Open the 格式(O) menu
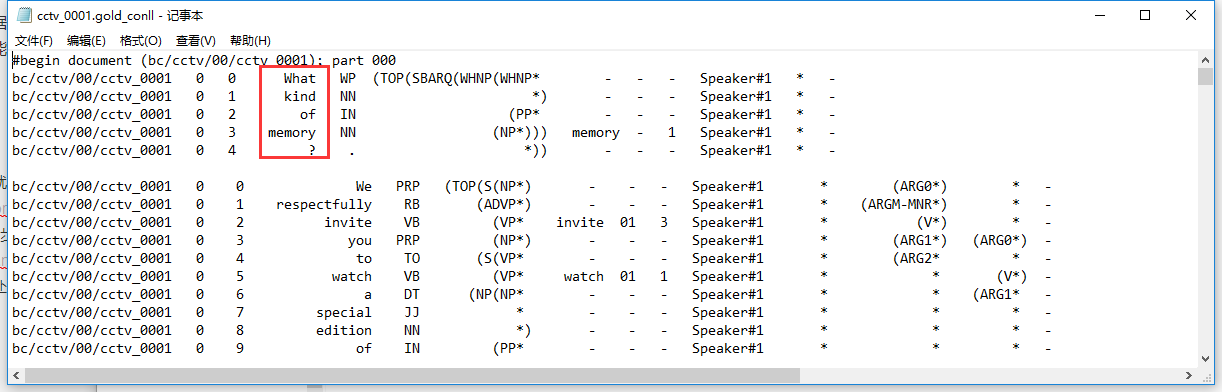 (141, 41)
